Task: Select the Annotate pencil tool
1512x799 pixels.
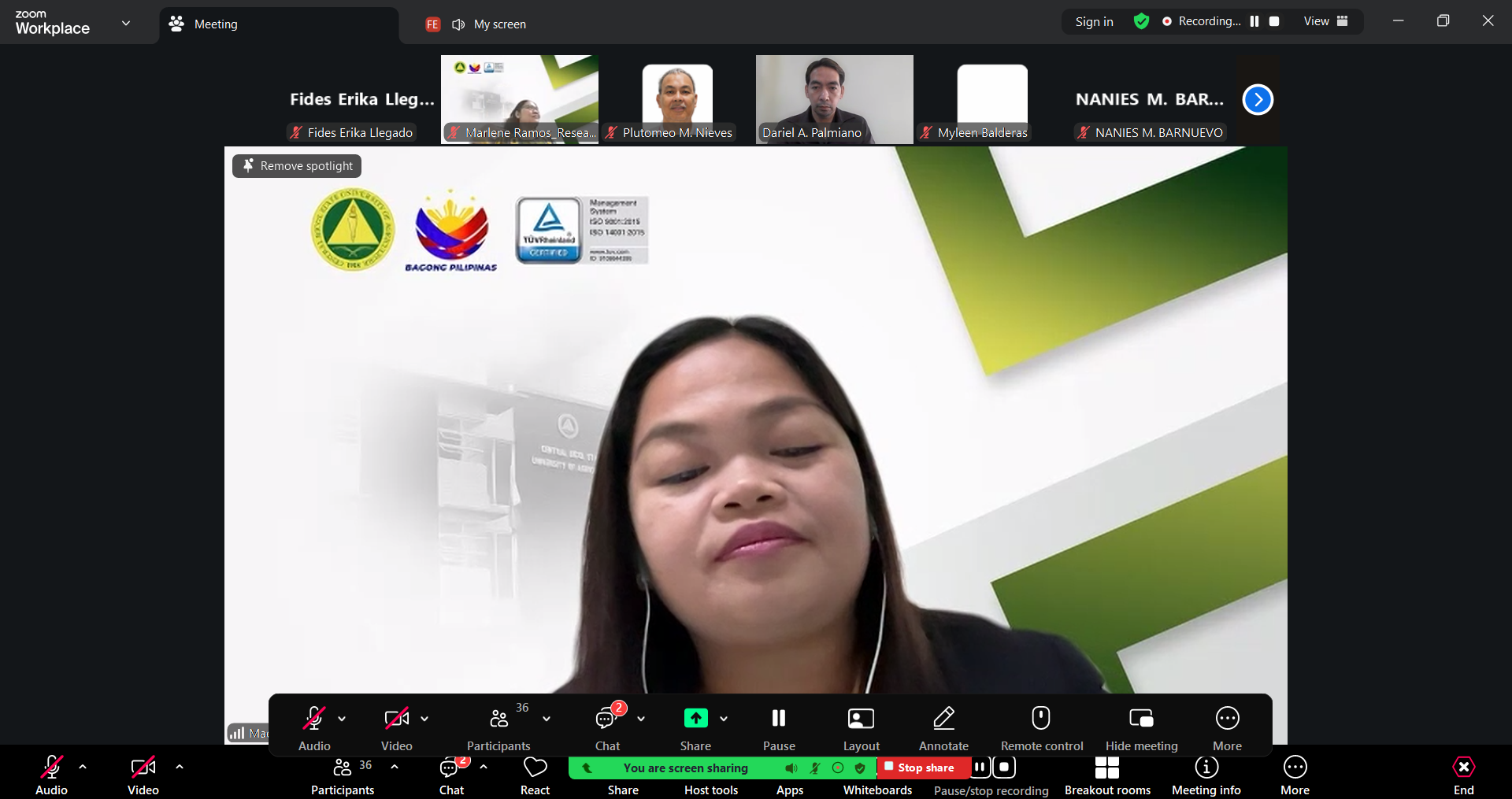Action: 943,719
